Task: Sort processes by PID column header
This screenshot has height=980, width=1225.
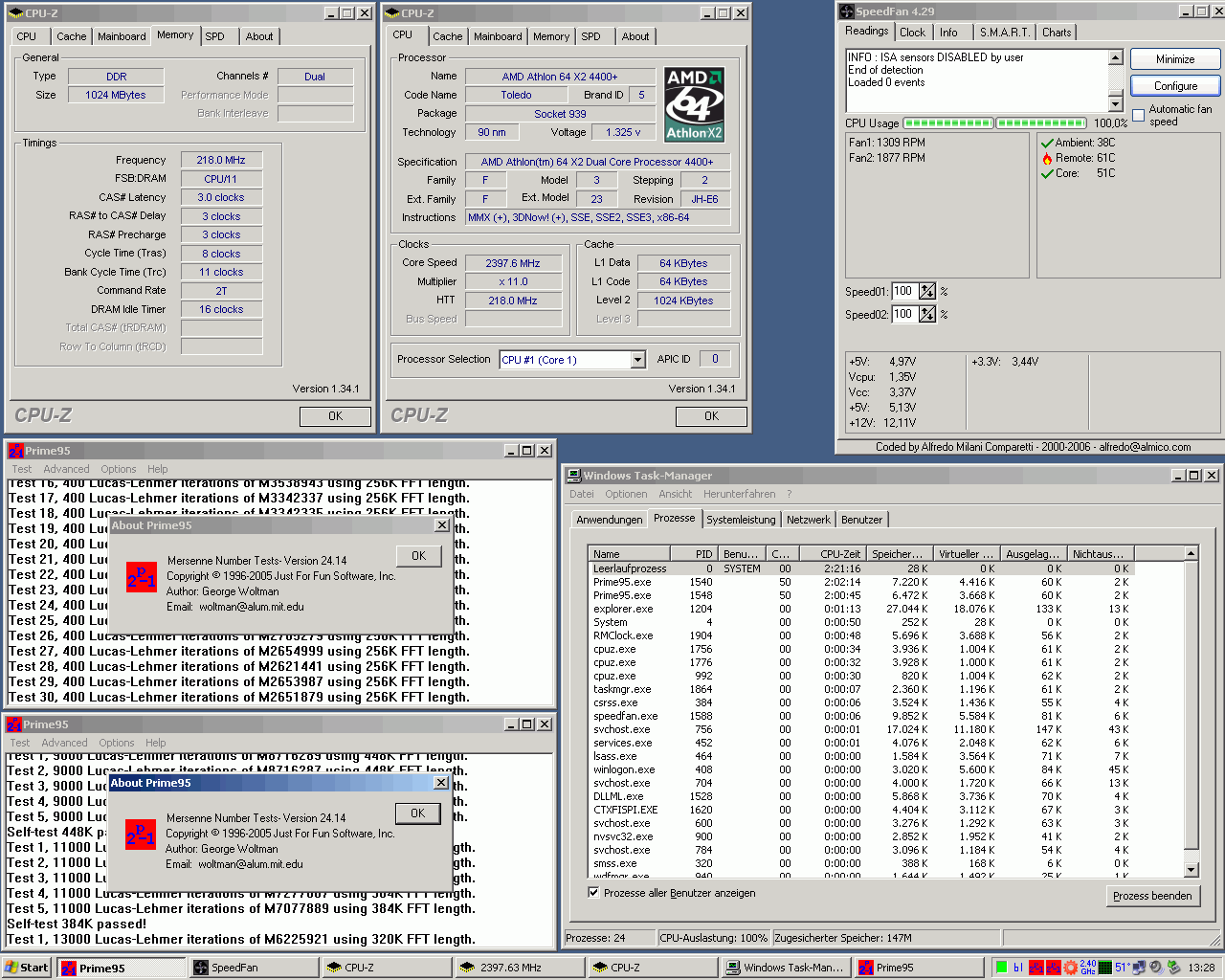Action: click(696, 553)
